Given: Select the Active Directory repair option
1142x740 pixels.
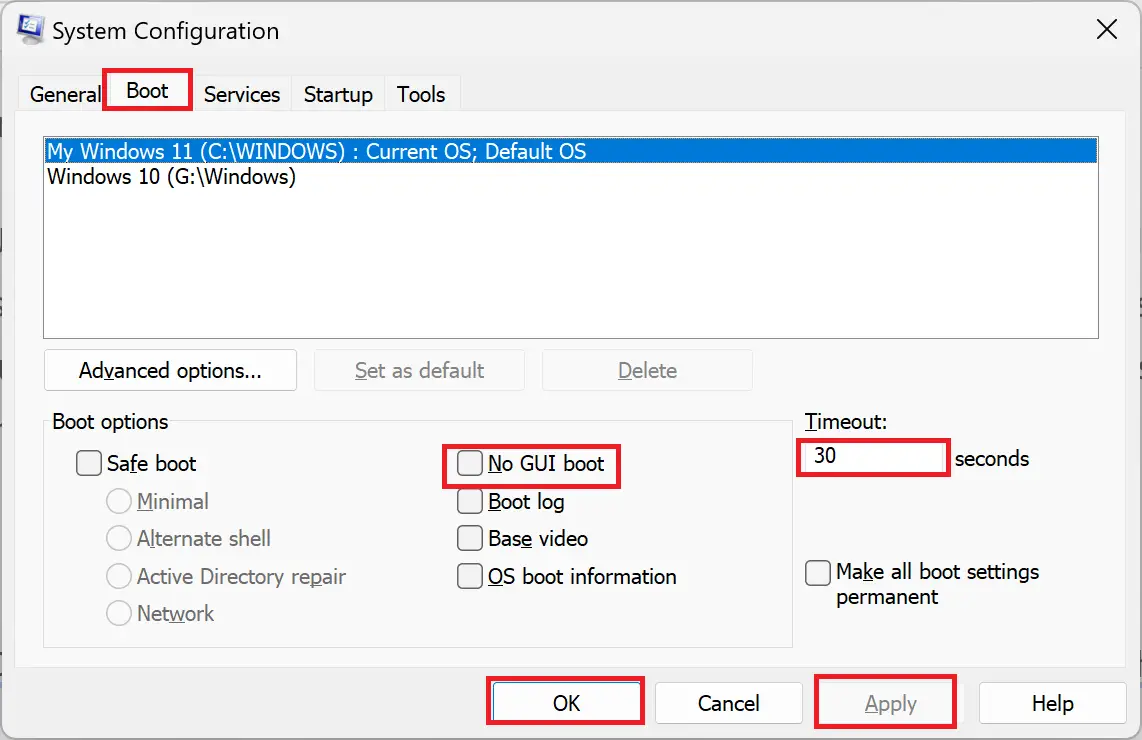Looking at the screenshot, I should 119,576.
